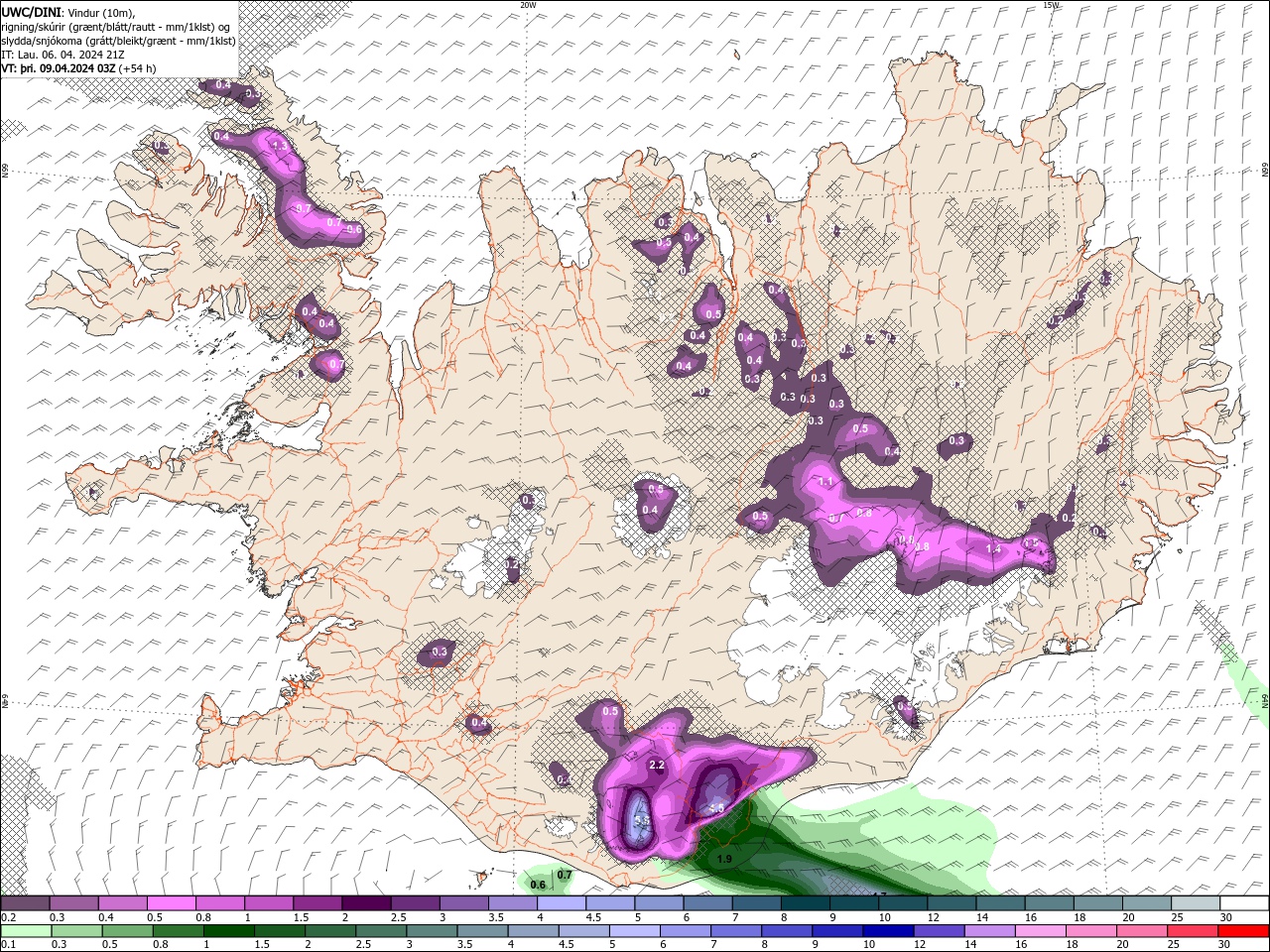Click the 'Vindur (10m)' label in header
Viewport: 1270px width, 952px height.
coord(99,11)
